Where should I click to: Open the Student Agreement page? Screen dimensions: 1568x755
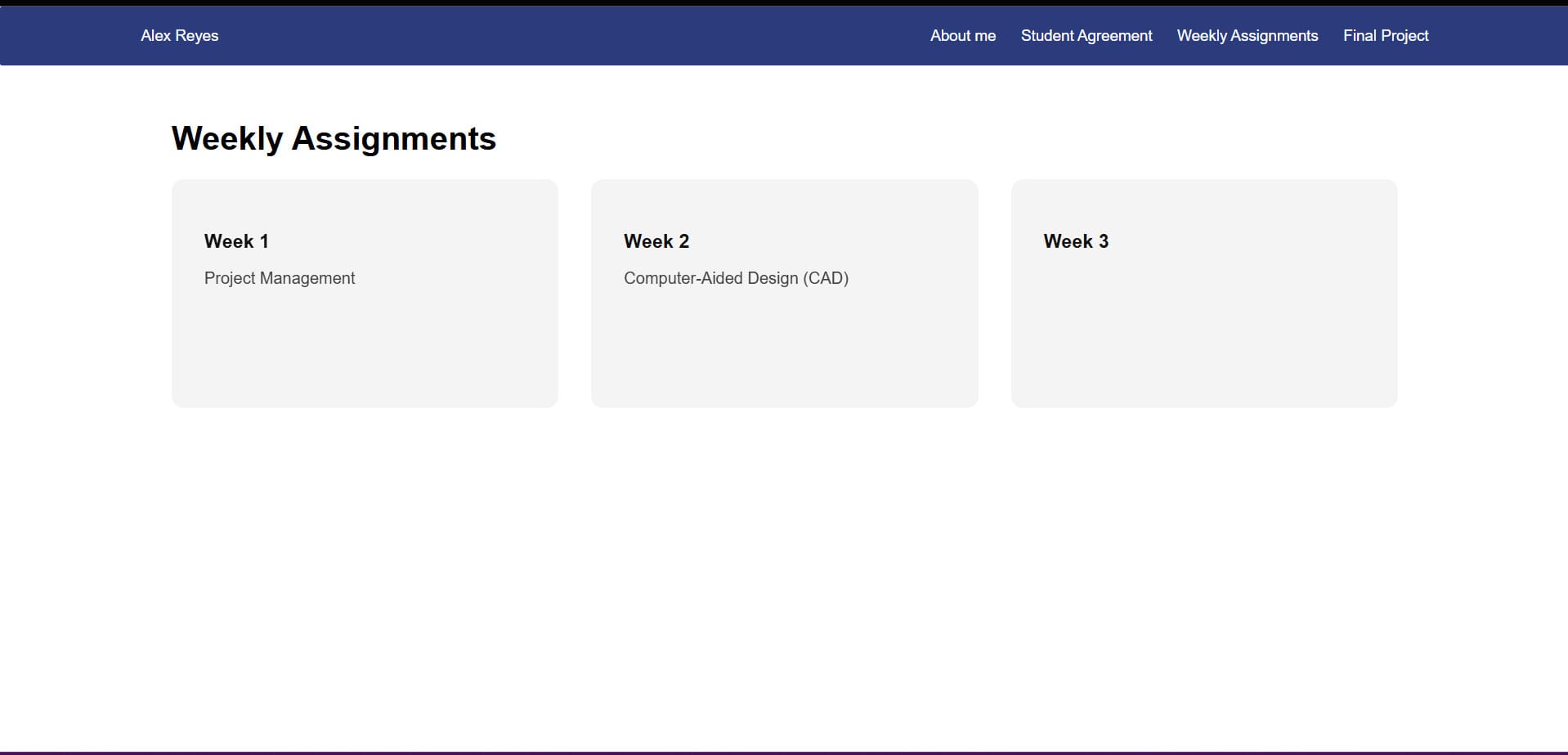point(1086,35)
